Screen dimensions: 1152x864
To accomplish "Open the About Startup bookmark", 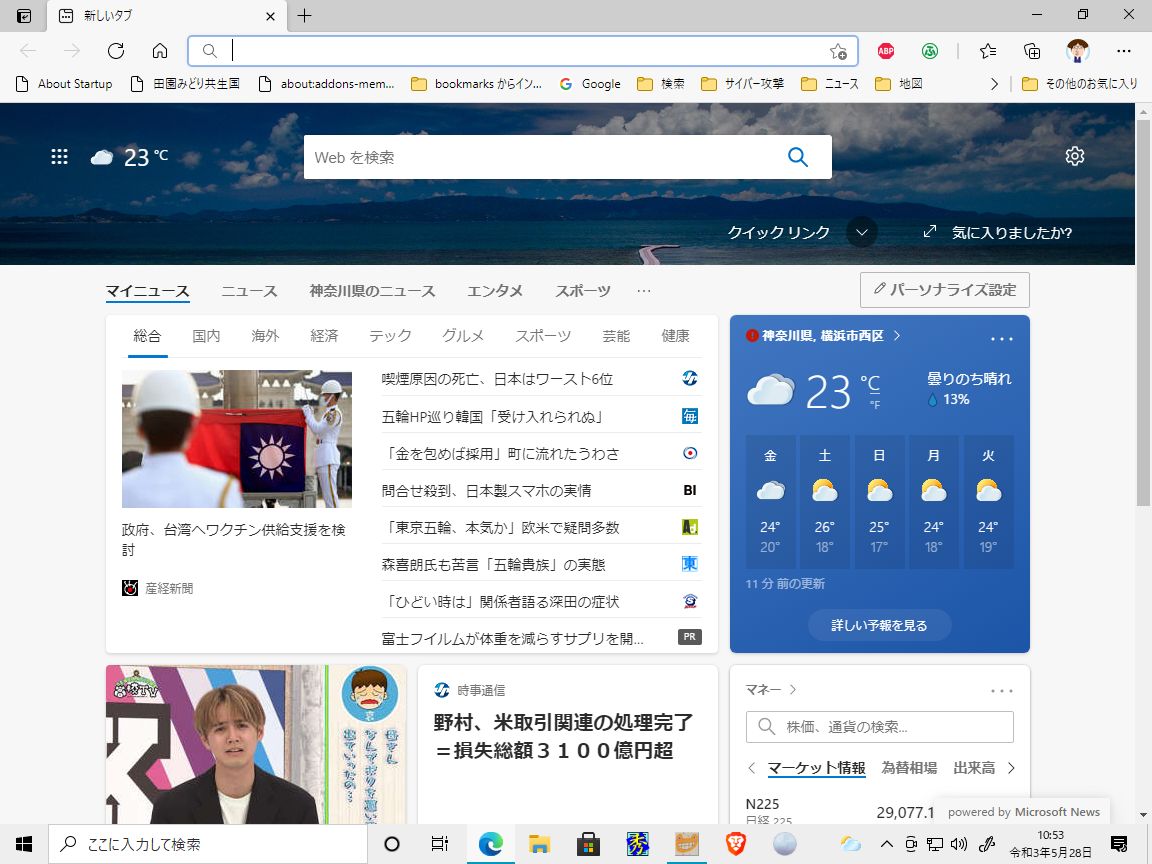I will click(65, 84).
